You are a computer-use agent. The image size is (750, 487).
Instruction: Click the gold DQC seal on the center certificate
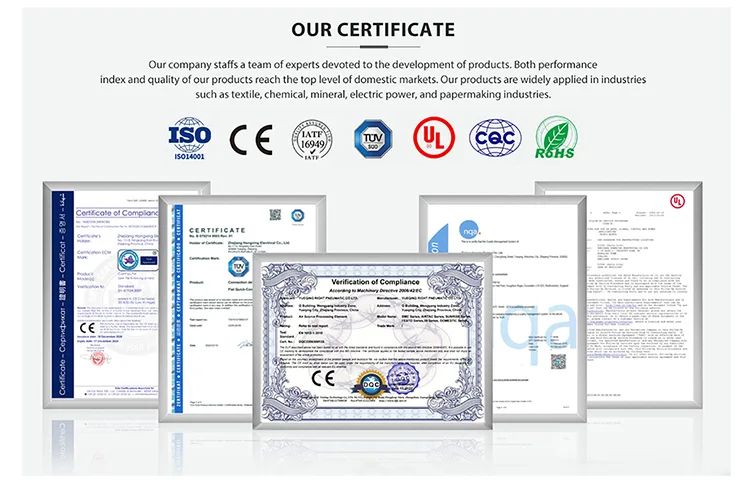point(371,383)
